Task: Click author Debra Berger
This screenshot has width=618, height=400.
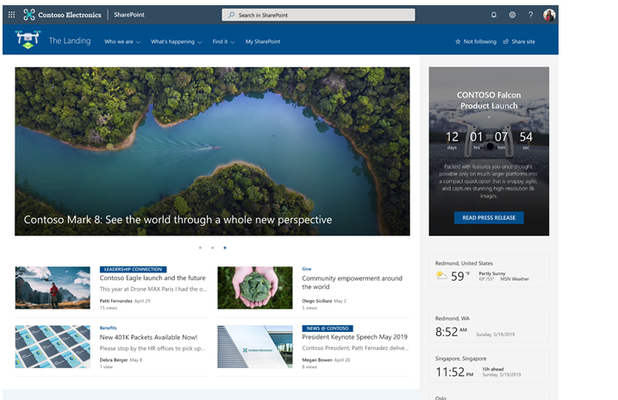Action: click(114, 360)
